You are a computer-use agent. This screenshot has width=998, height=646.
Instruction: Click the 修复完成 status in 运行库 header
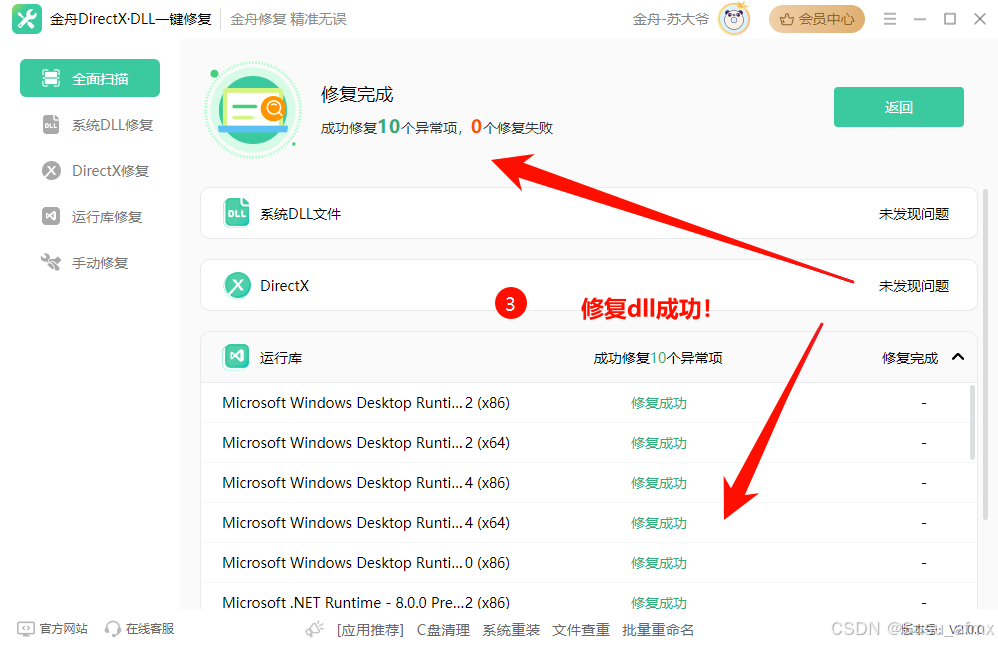(x=910, y=358)
